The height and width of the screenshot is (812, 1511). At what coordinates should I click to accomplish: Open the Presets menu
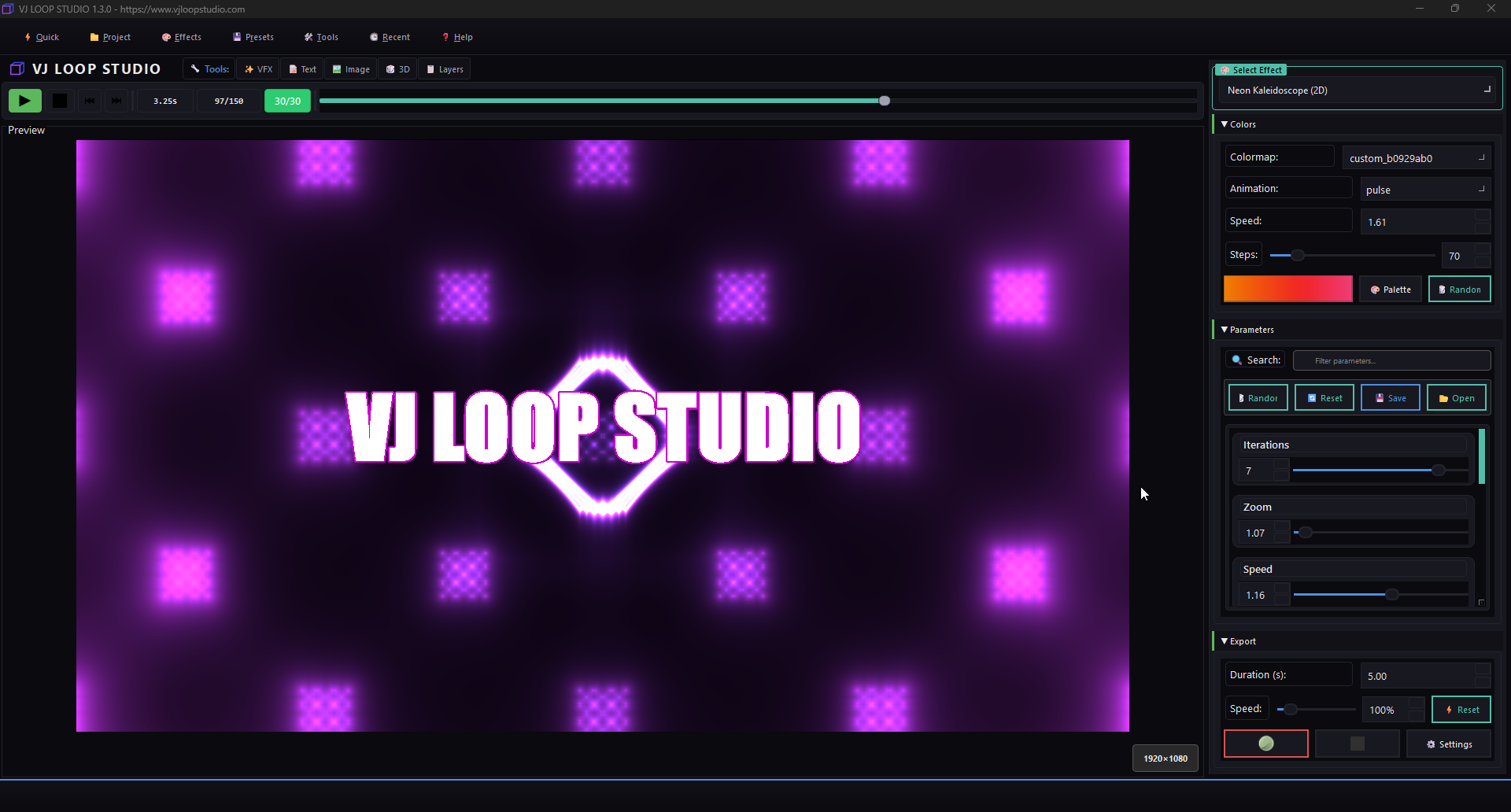253,37
